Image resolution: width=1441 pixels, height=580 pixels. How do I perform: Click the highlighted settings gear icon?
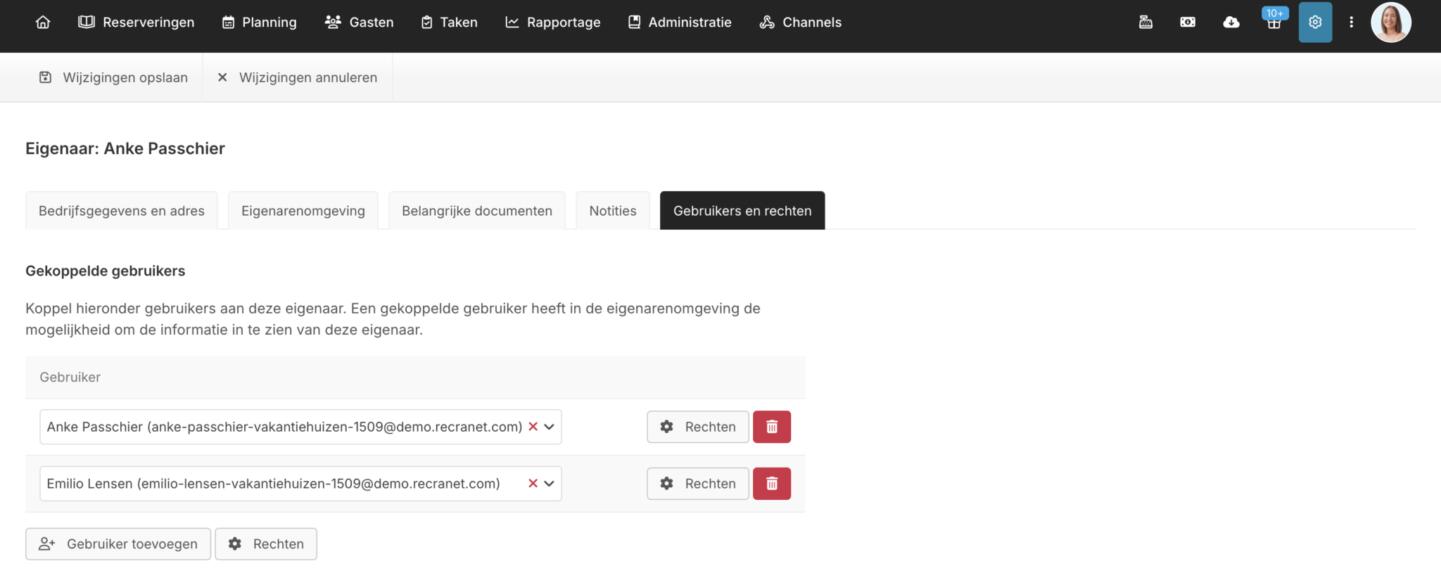pos(1315,22)
